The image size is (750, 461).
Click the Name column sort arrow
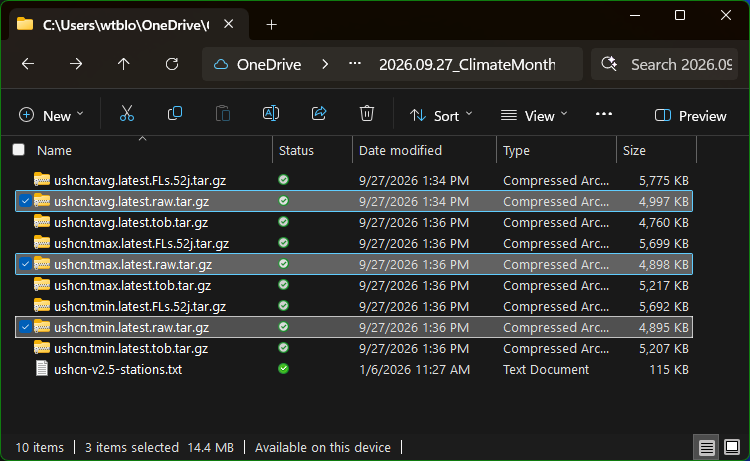tap(142, 139)
